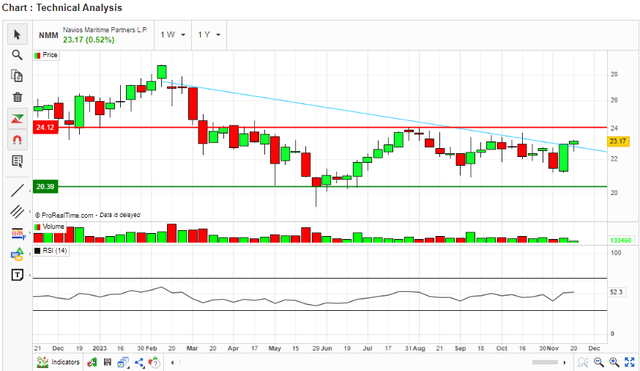Expand Fibonacci tool options arrow
The width and height of the screenshot is (640, 371).
pyautogui.click(x=30, y=233)
